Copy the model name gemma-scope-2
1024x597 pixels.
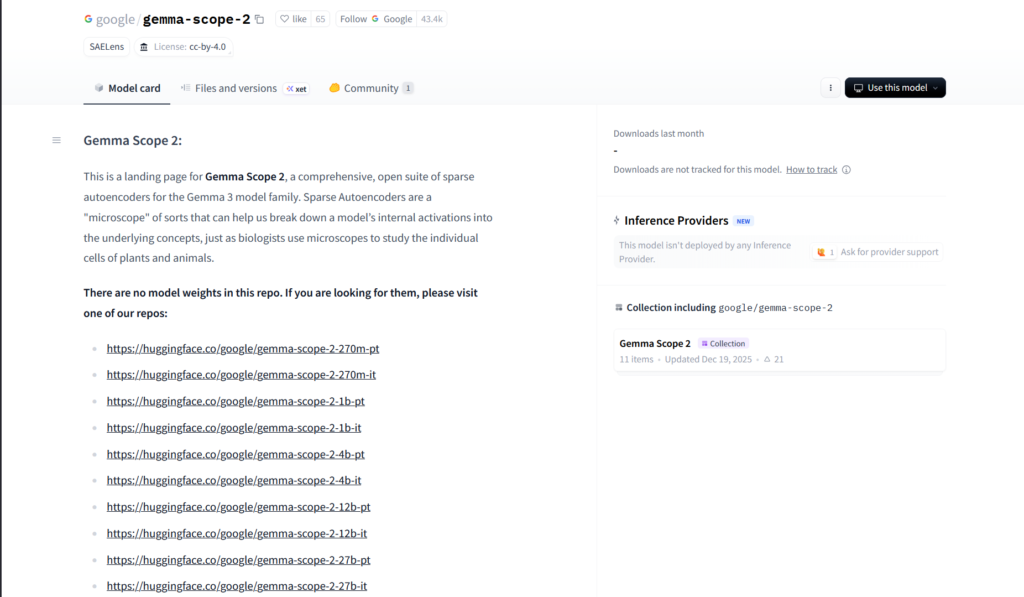(260, 19)
